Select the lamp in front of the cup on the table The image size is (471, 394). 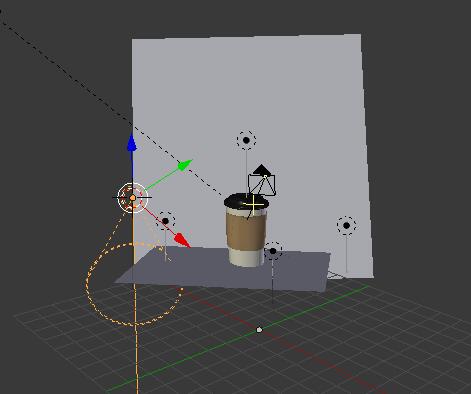273,251
